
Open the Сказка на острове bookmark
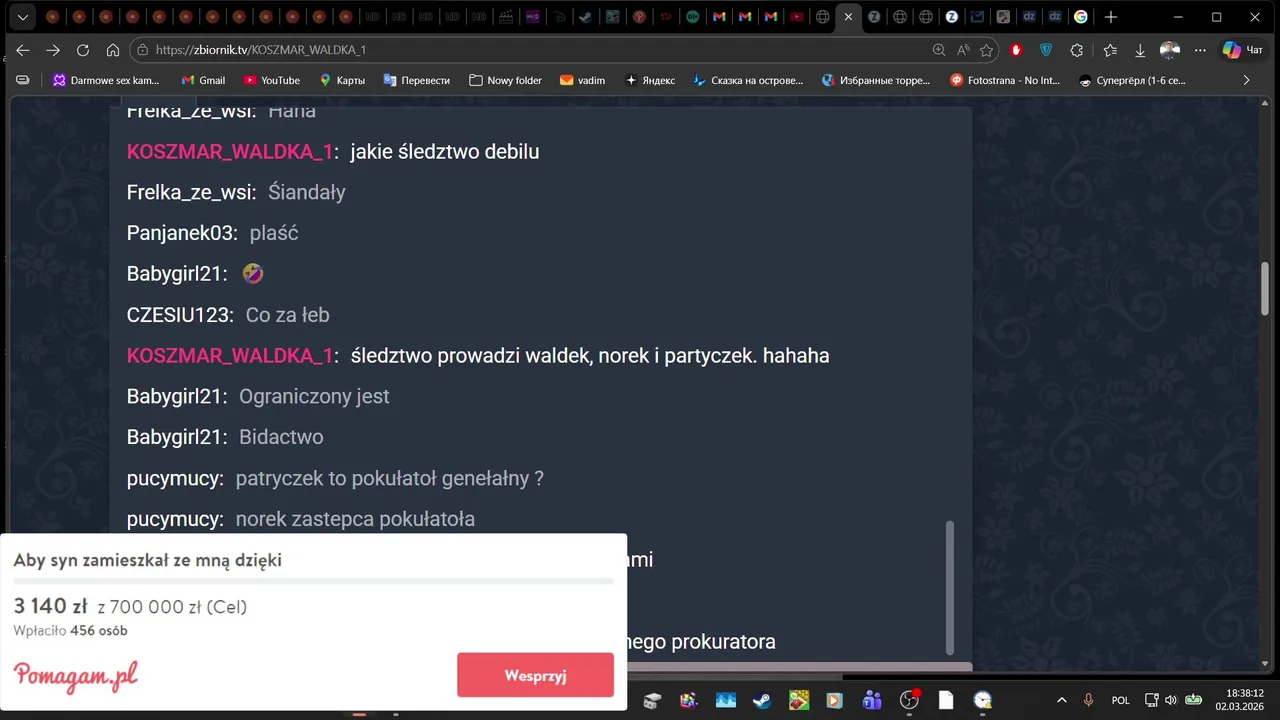click(x=748, y=80)
